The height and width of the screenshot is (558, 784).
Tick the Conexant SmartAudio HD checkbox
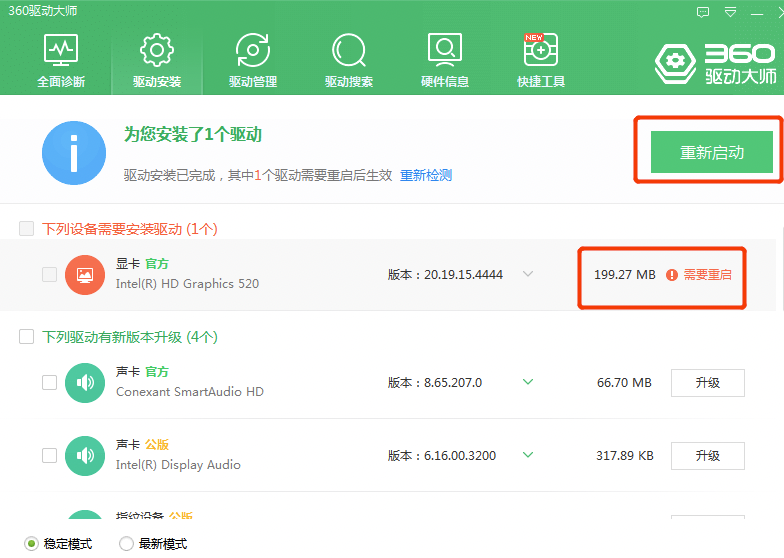50,382
